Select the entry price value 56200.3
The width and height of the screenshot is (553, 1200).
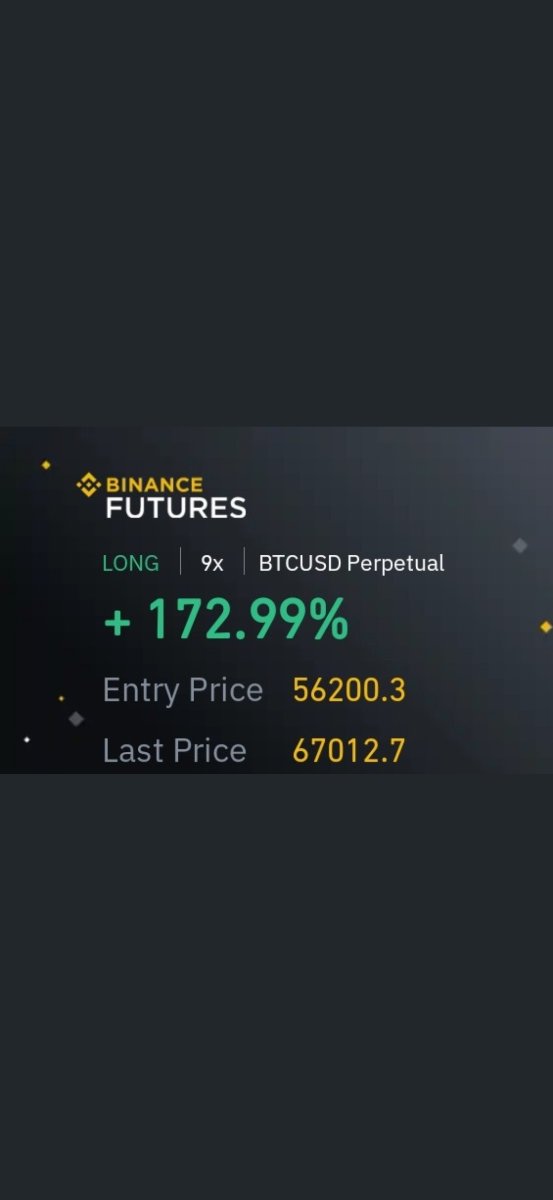point(349,690)
